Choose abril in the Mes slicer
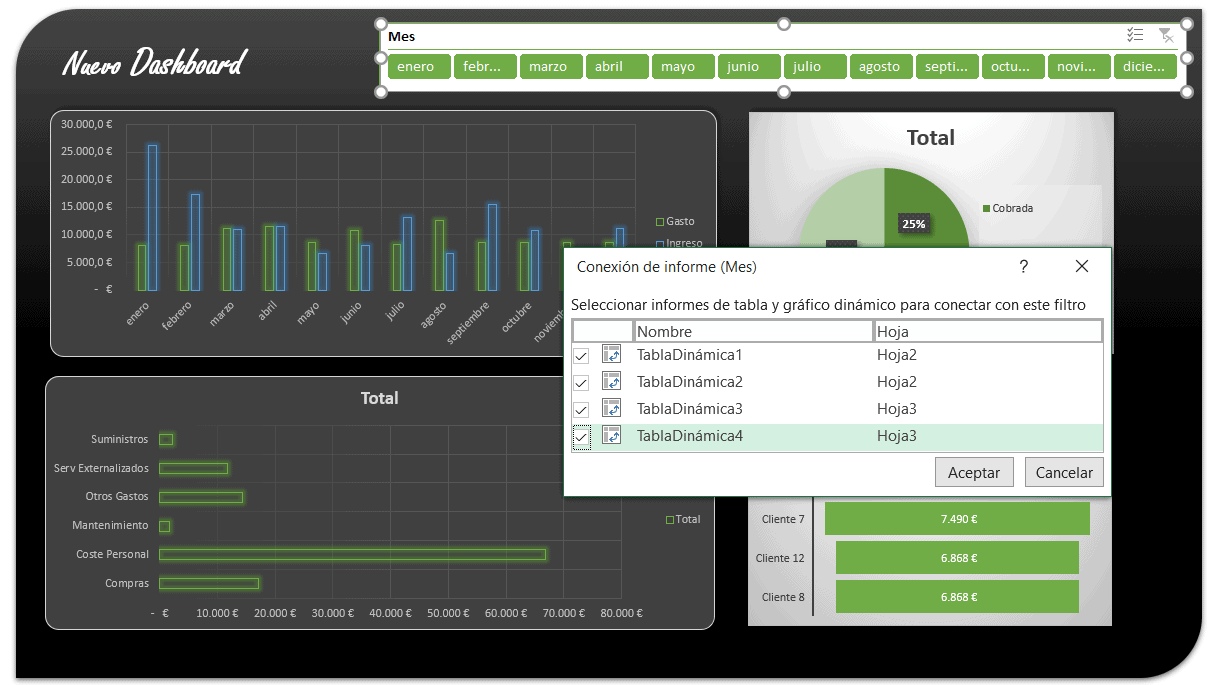 click(616, 67)
